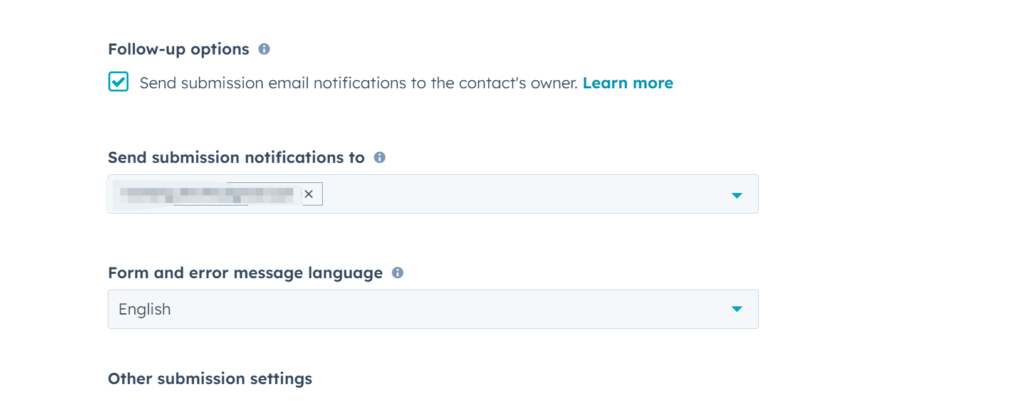
Task: Click the caret icon in the English language field
Action: coord(737,310)
